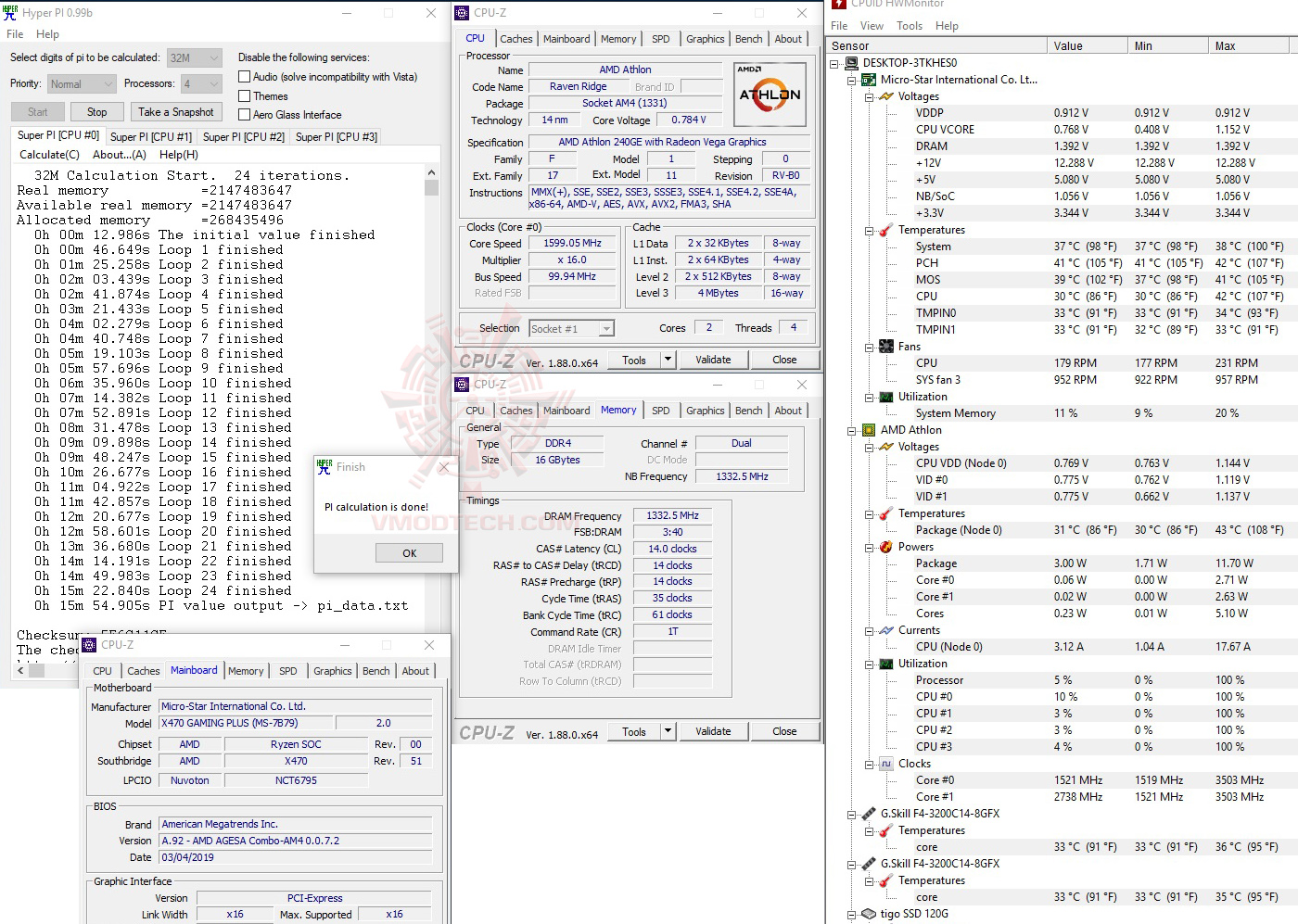The image size is (1298, 924).
Task: Toggle the Aero Glass Interface checkbox
Action: 245,114
